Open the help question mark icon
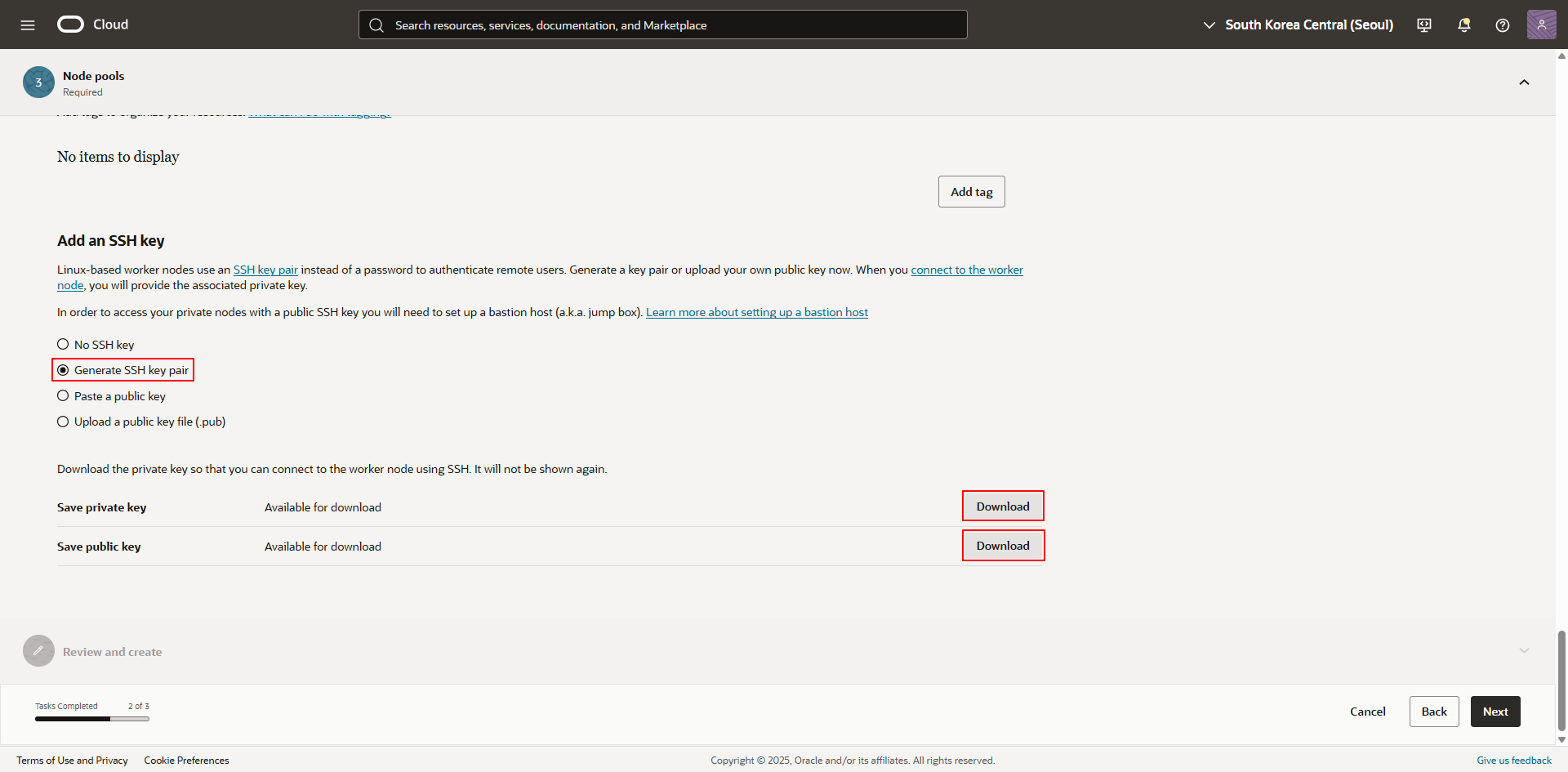Screen dimensions: 1568x772 click(x=1502, y=25)
